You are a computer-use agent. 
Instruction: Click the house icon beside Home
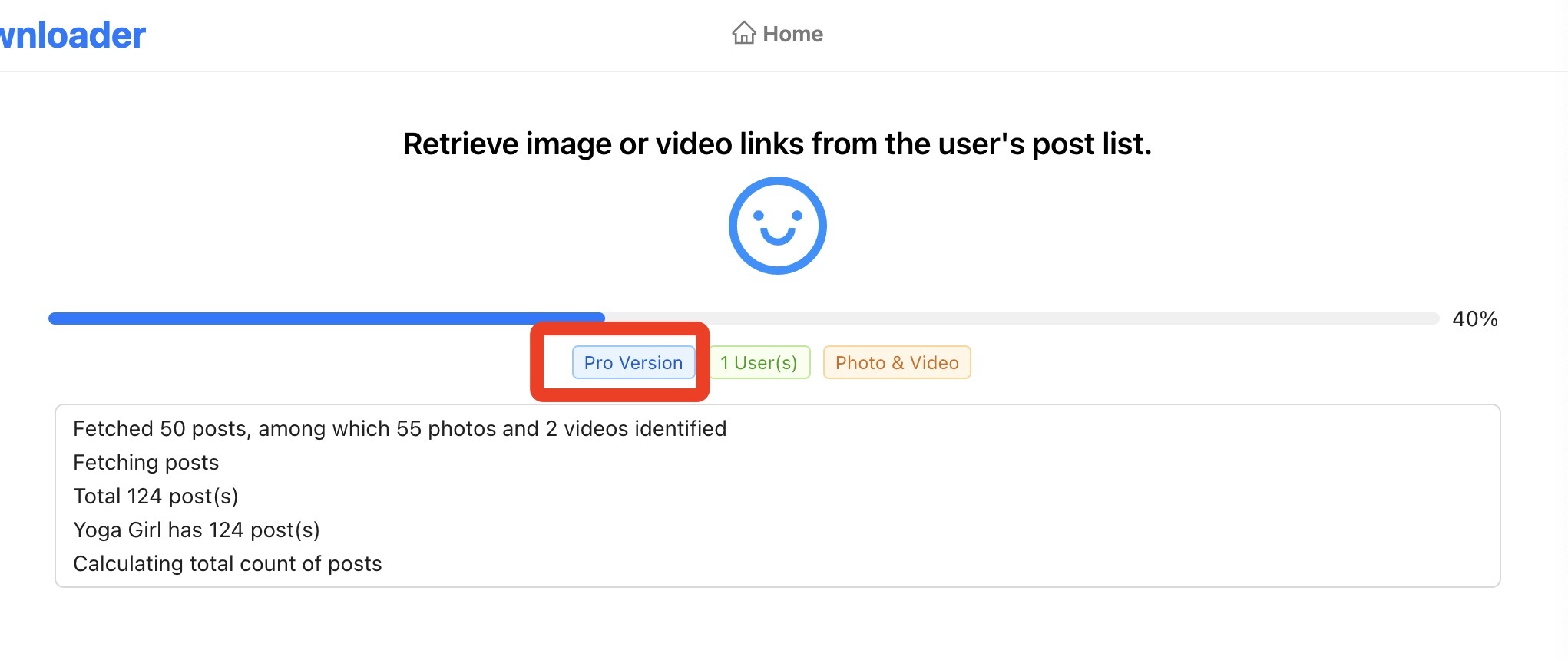[743, 33]
